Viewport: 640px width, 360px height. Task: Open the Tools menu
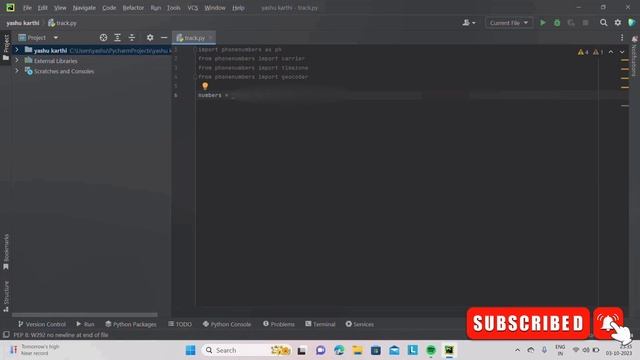[x=173, y=8]
